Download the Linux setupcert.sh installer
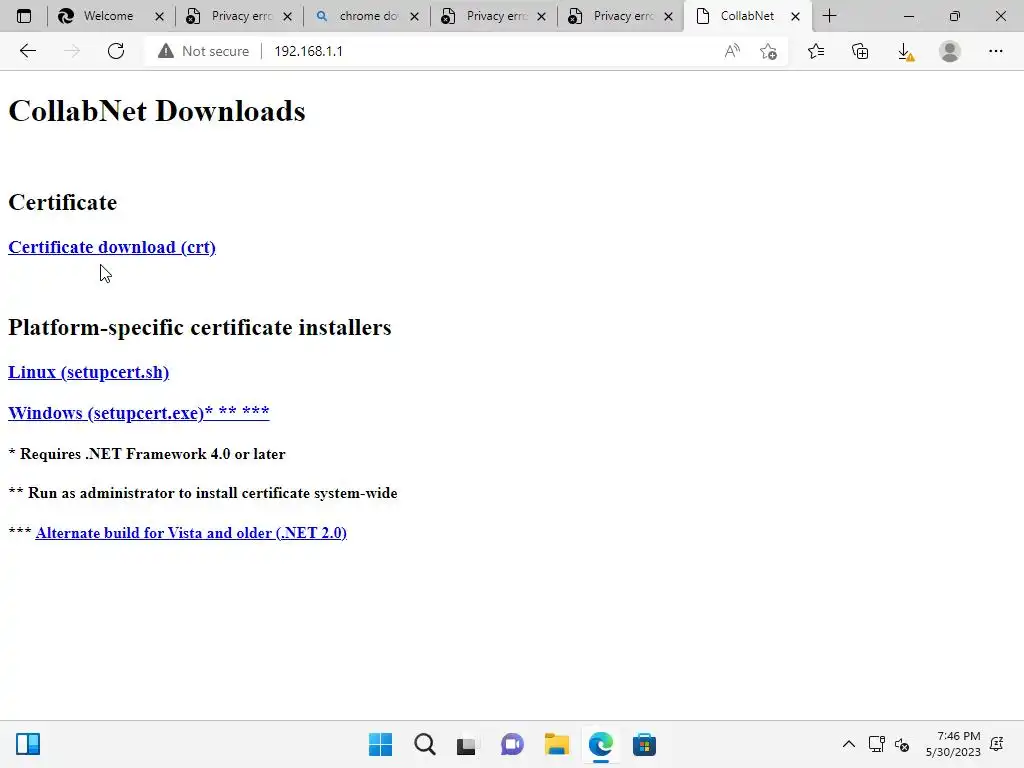The width and height of the screenshot is (1024, 768). point(88,372)
